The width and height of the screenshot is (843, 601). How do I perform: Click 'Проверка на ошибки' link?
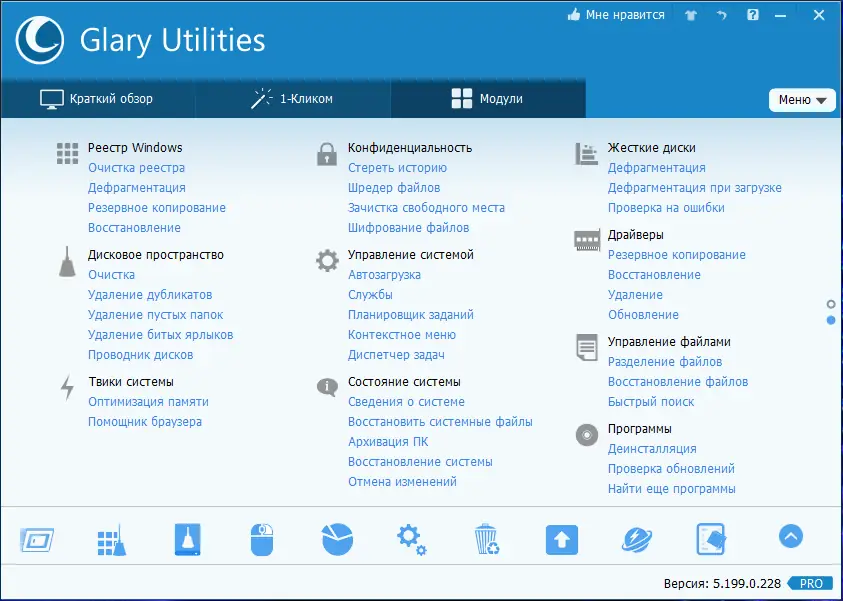[x=666, y=208]
